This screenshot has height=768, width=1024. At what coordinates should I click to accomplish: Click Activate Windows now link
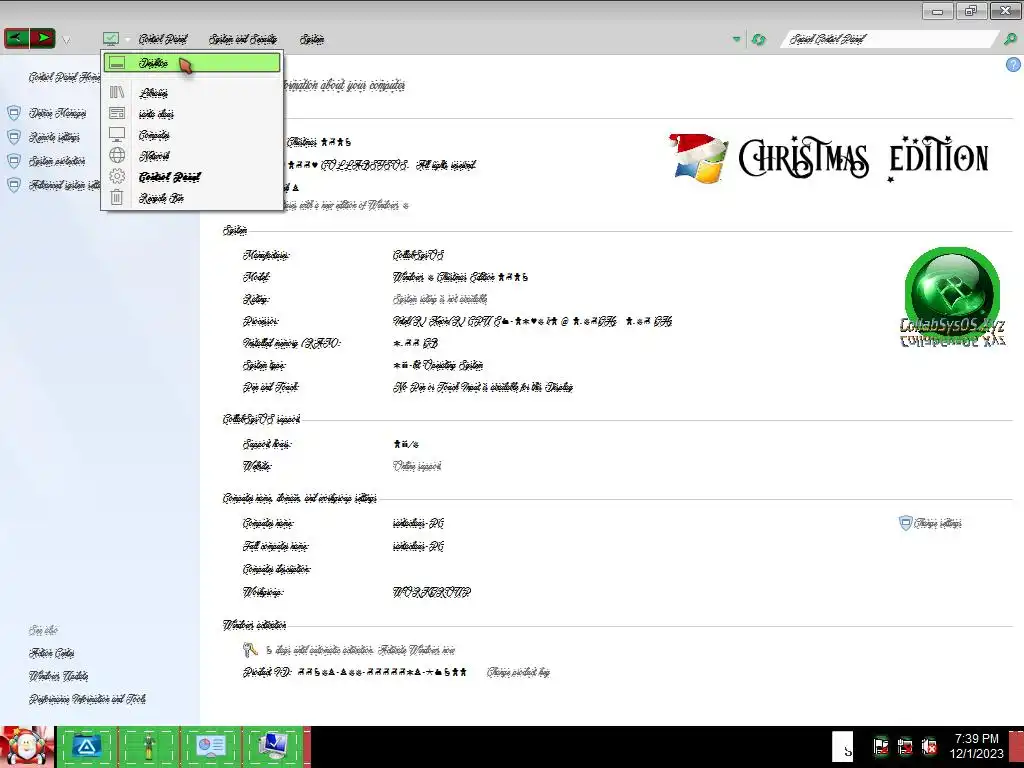pos(416,650)
